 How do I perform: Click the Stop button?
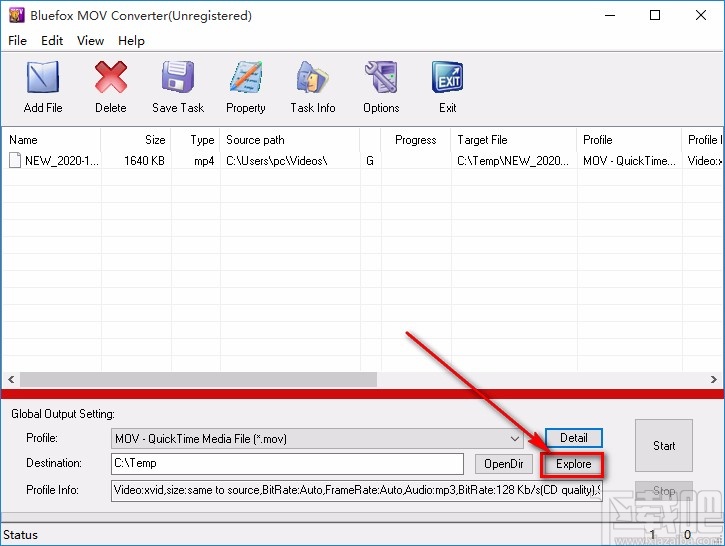click(x=664, y=491)
